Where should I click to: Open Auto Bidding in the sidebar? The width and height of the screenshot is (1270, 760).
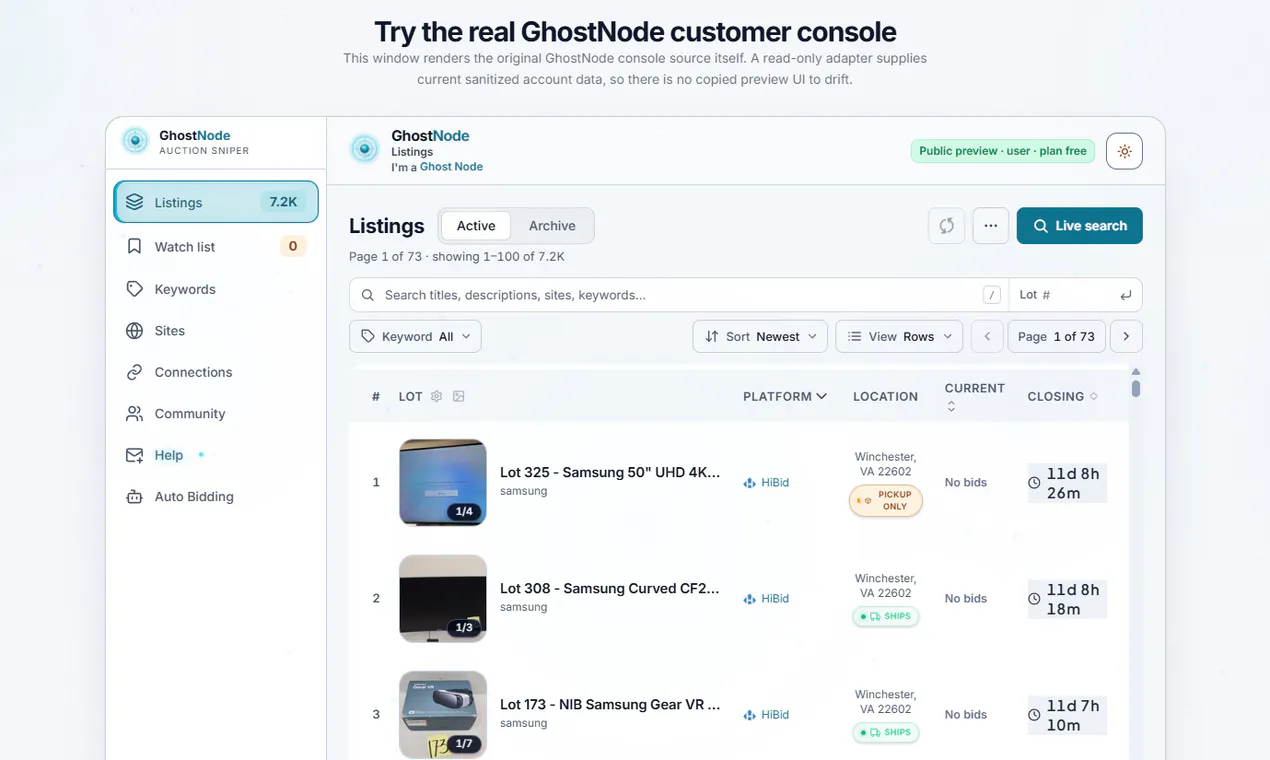coord(216,496)
